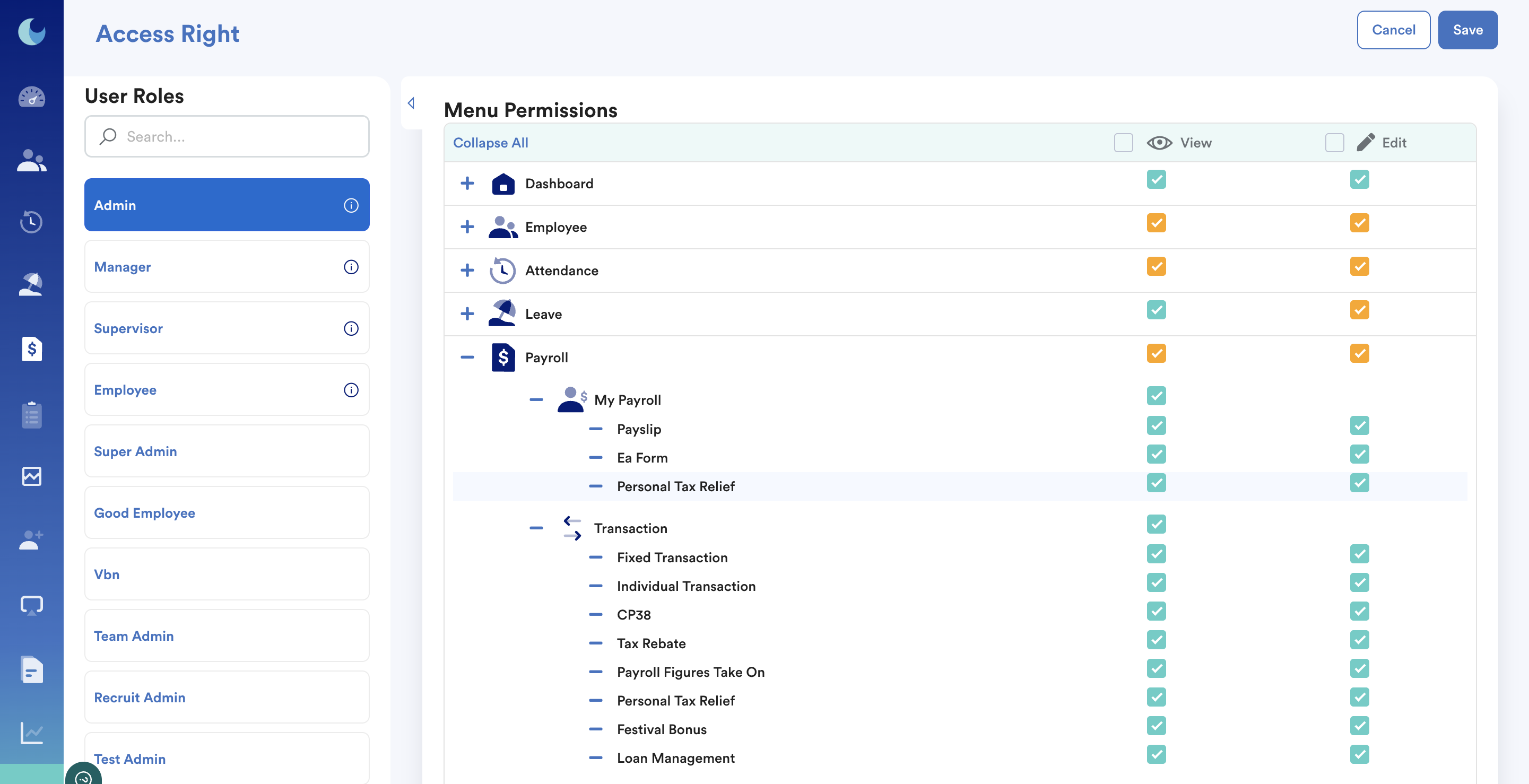This screenshot has height=784, width=1529.
Task: Click the clipboard checklist icon in sidebar
Action: click(x=31, y=415)
